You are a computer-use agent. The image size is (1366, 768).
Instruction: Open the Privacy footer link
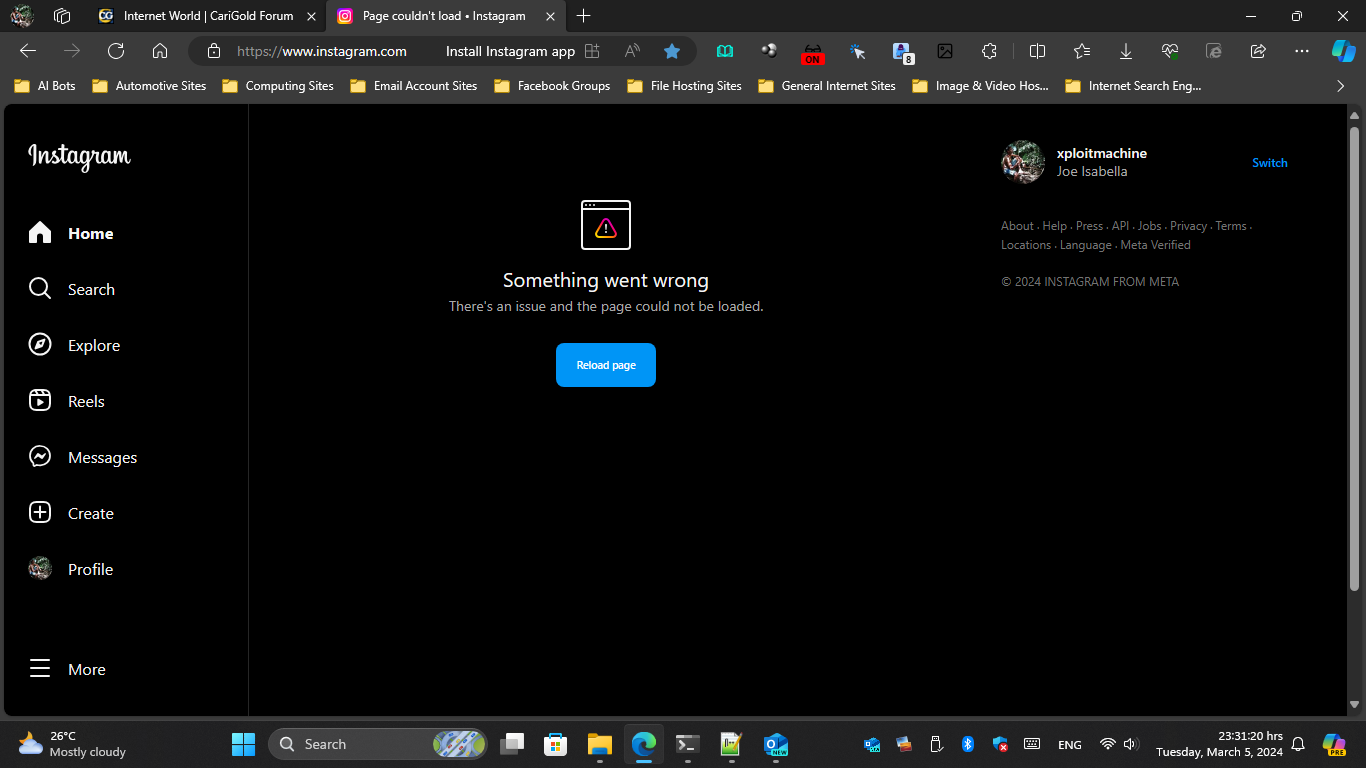[1189, 226]
